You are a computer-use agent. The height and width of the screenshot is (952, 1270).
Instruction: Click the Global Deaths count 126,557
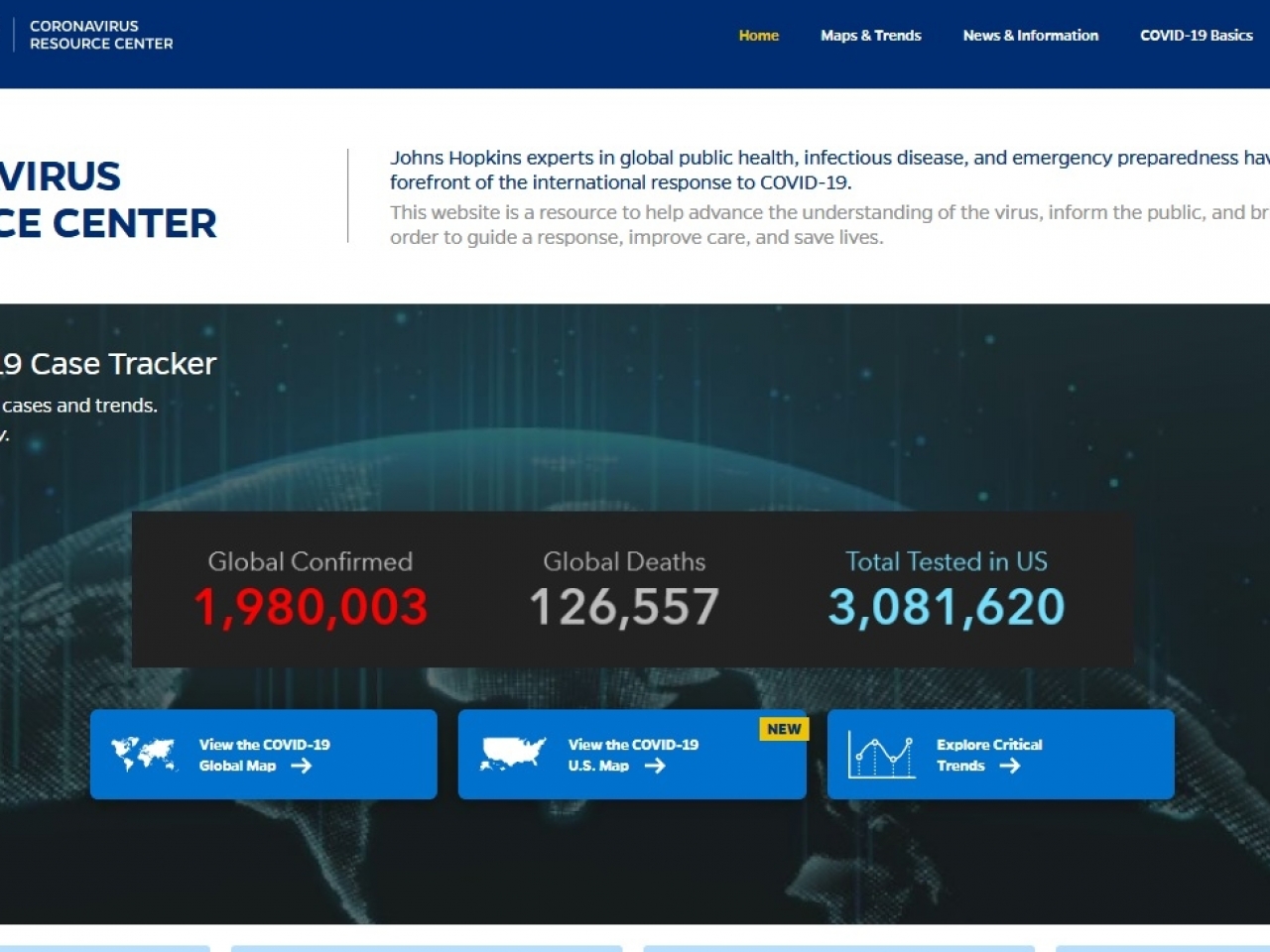624,607
